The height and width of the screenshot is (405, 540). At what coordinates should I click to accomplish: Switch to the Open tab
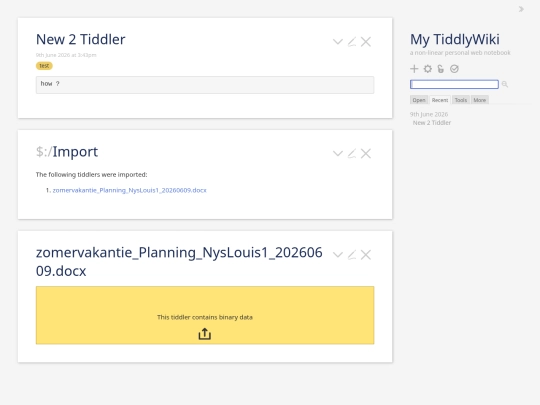point(419,100)
